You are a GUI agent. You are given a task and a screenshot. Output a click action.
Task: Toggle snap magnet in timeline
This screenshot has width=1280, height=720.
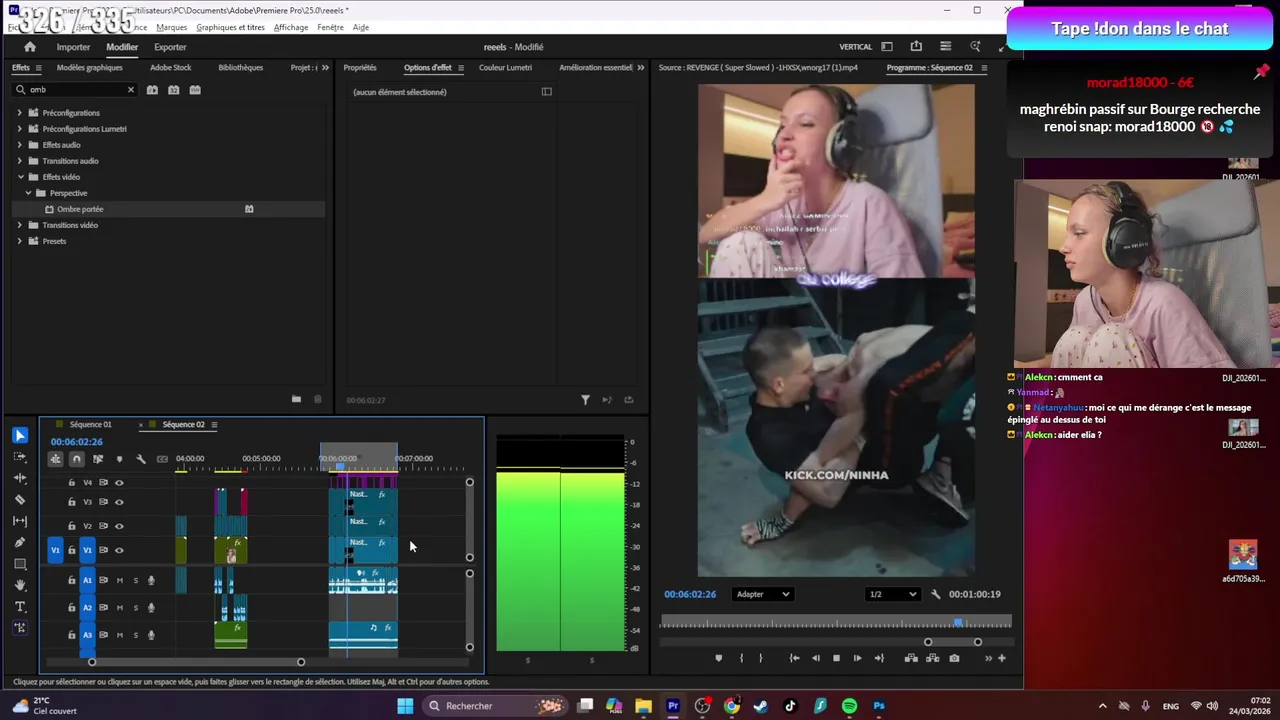click(x=76, y=459)
